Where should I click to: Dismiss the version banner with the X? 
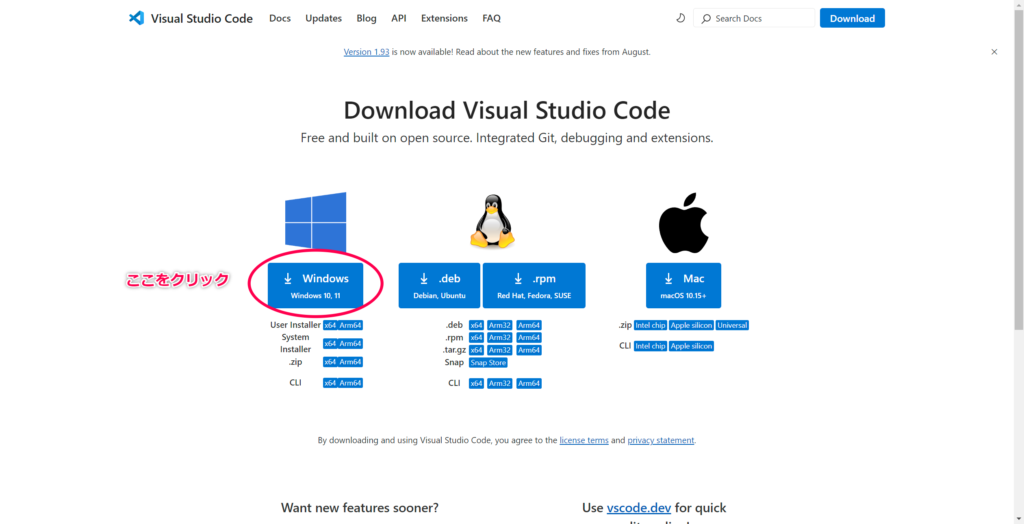click(x=994, y=51)
